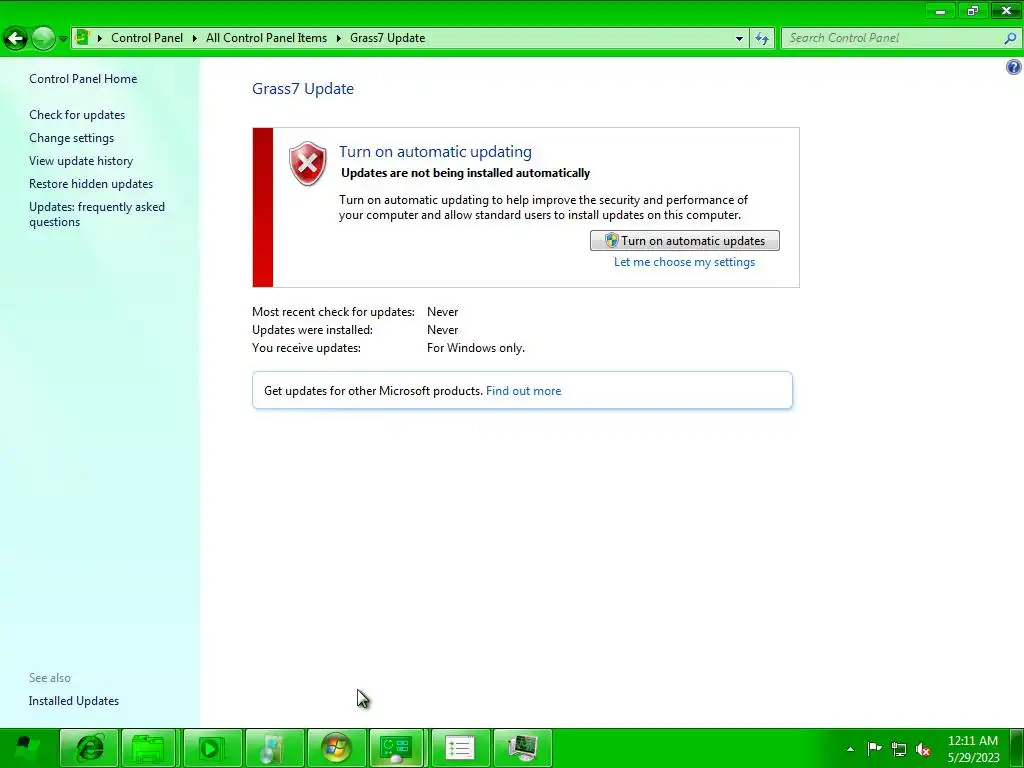Open Help with the question mark icon
This screenshot has width=1024, height=768.
[1014, 67]
